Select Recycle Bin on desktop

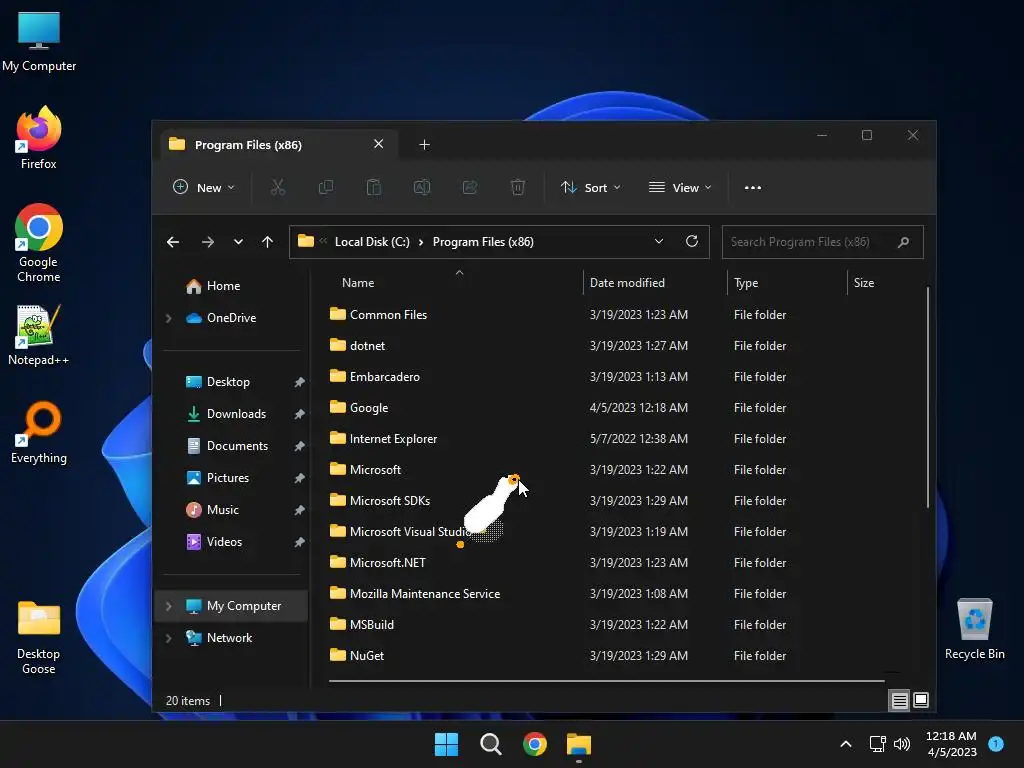[974, 630]
